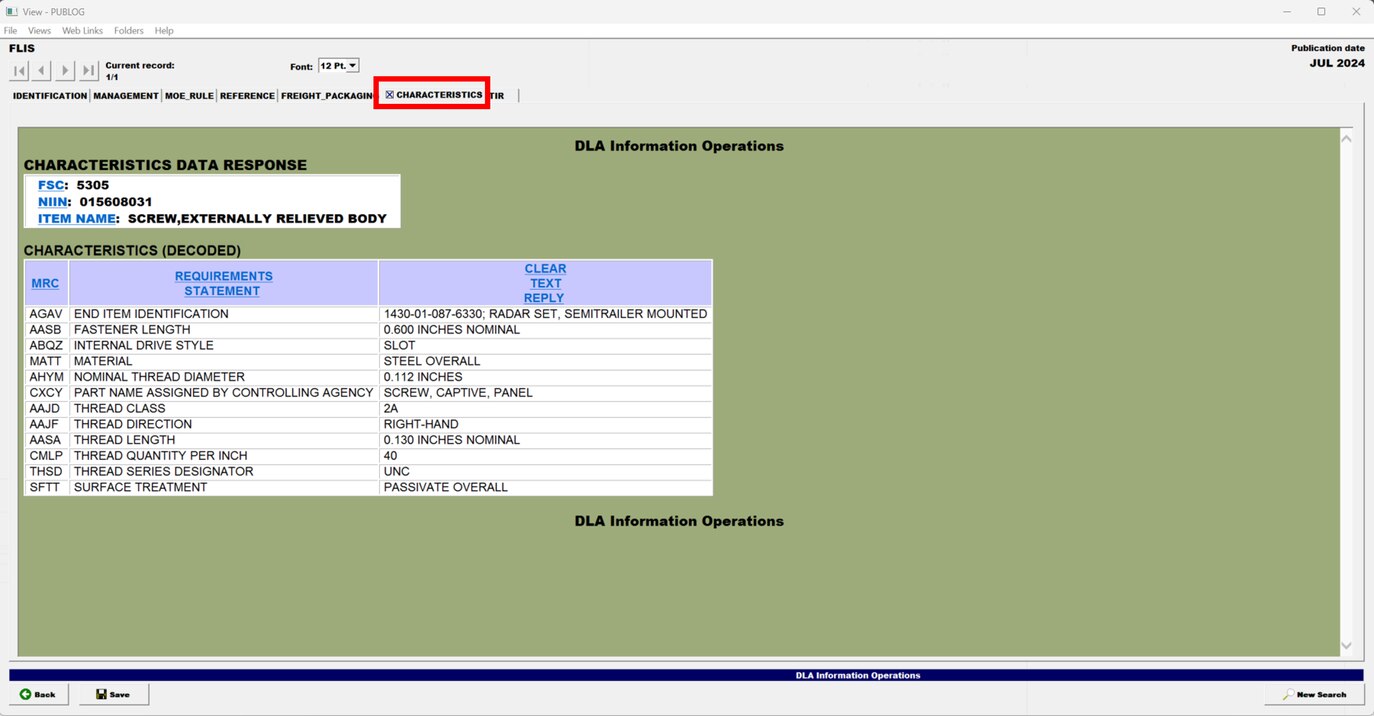
Task: Select the INTERNAL DRIVE STYLE row
Action: pyautogui.click(x=369, y=345)
